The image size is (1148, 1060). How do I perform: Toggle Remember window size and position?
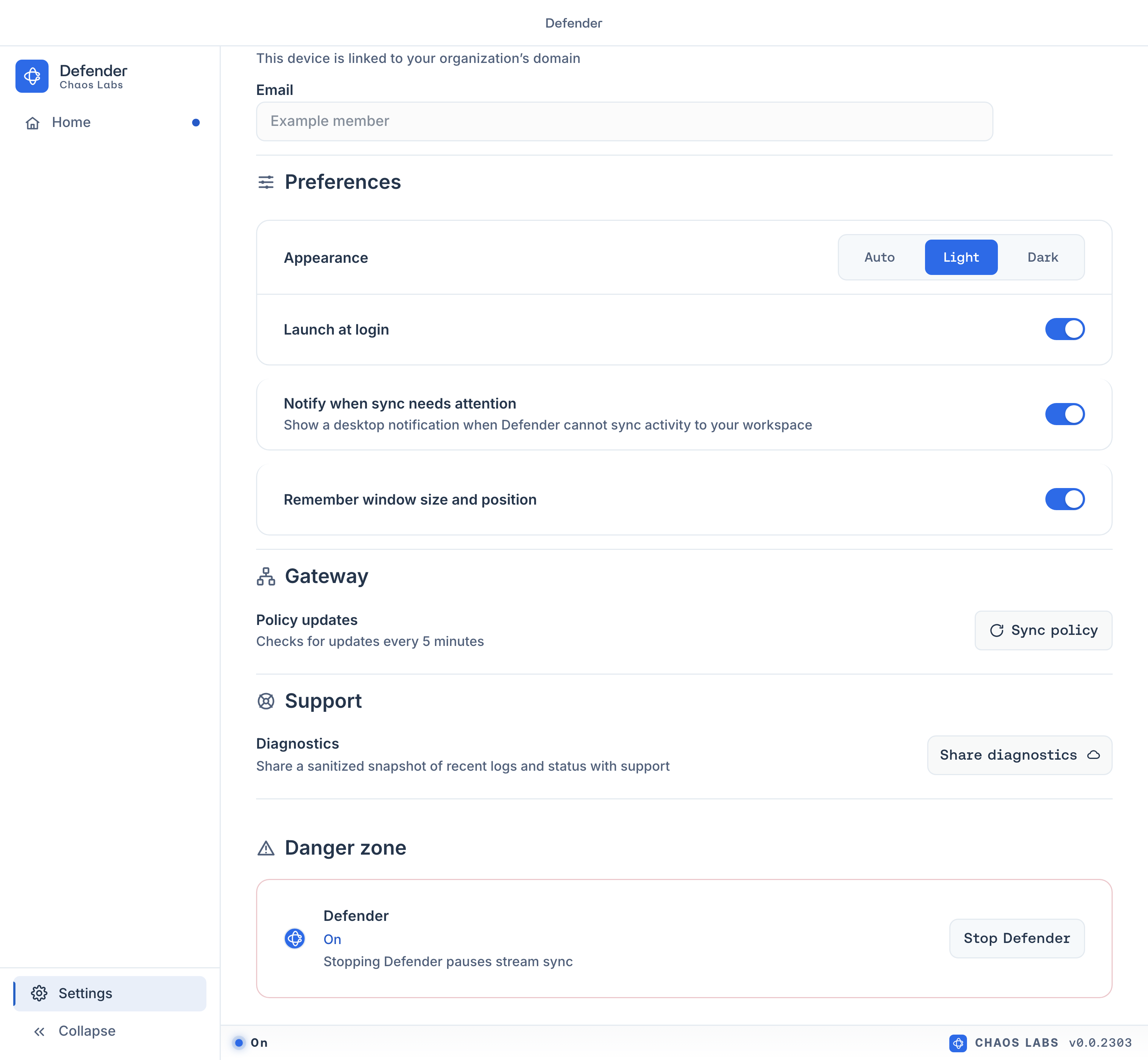pos(1064,499)
